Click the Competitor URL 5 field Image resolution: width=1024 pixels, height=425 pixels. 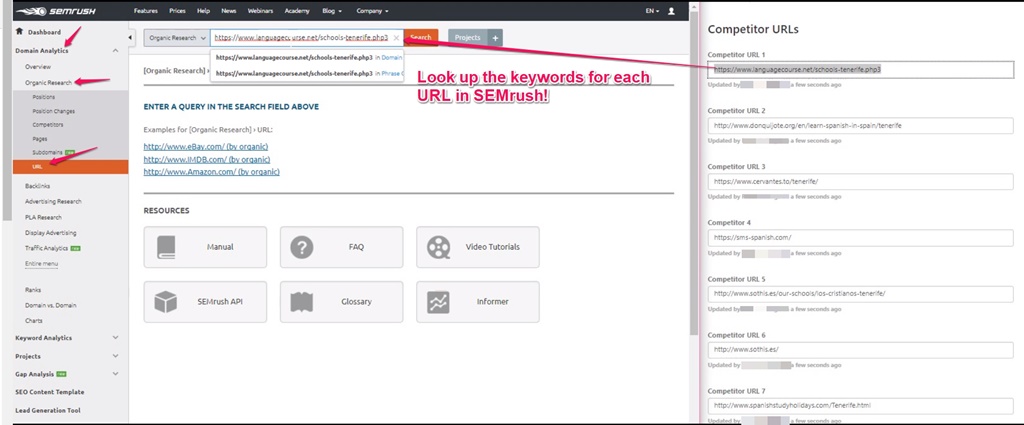[x=860, y=294]
